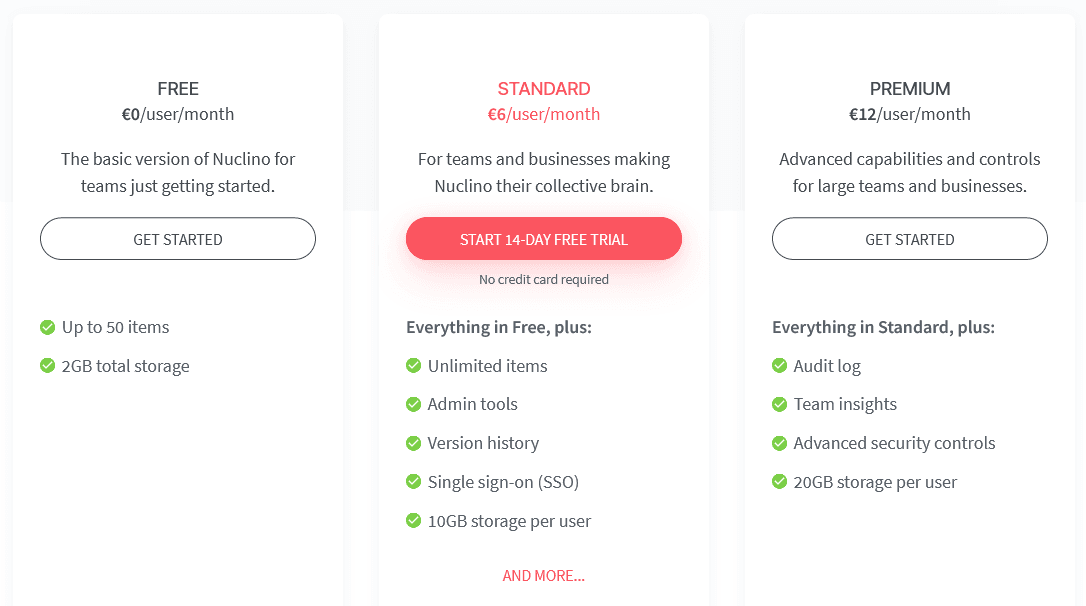
Task: Select the FREE plan title
Action: click(x=178, y=89)
